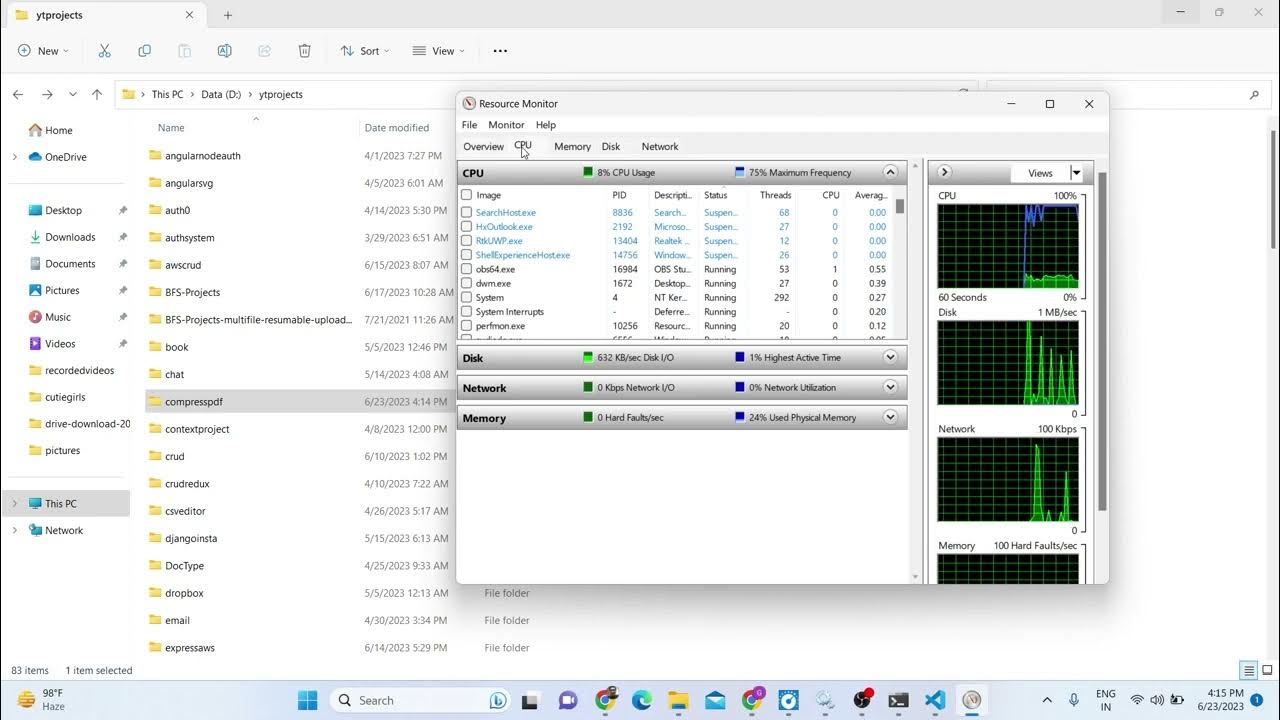Expand the Memory section
The height and width of the screenshot is (720, 1280).
tap(890, 418)
